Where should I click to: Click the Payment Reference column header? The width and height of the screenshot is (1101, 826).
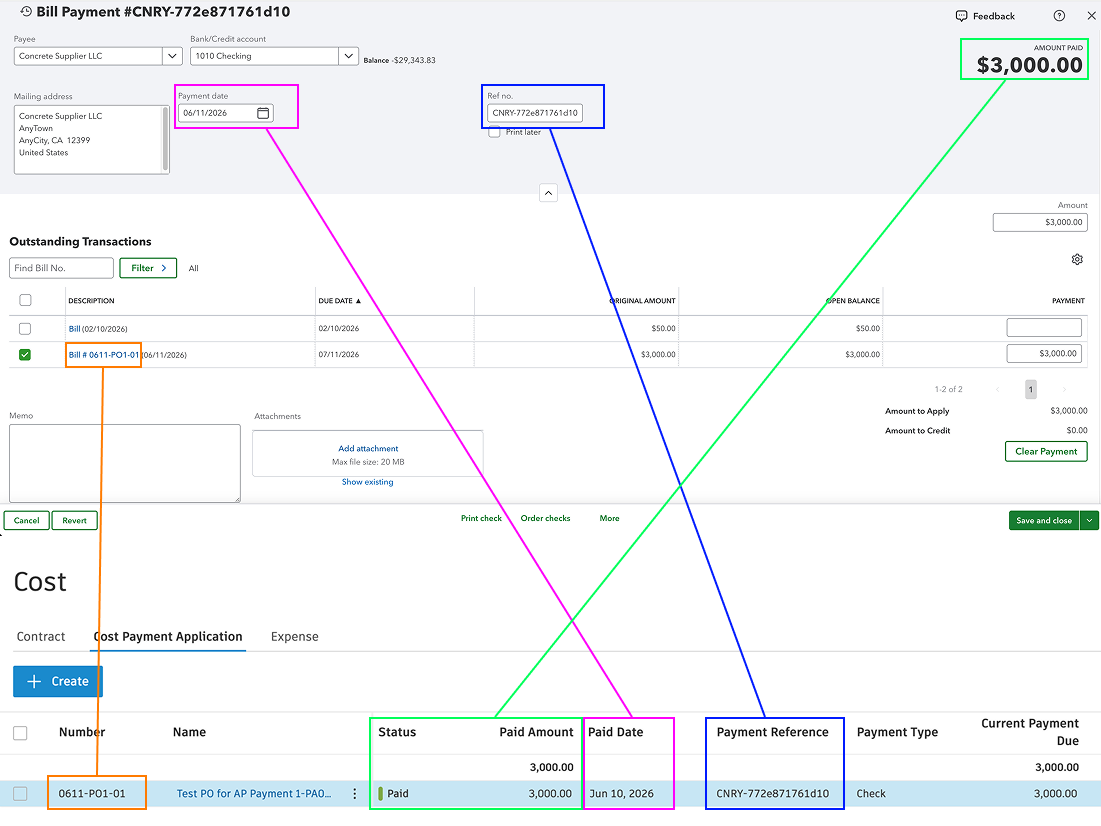pyautogui.click(x=772, y=733)
